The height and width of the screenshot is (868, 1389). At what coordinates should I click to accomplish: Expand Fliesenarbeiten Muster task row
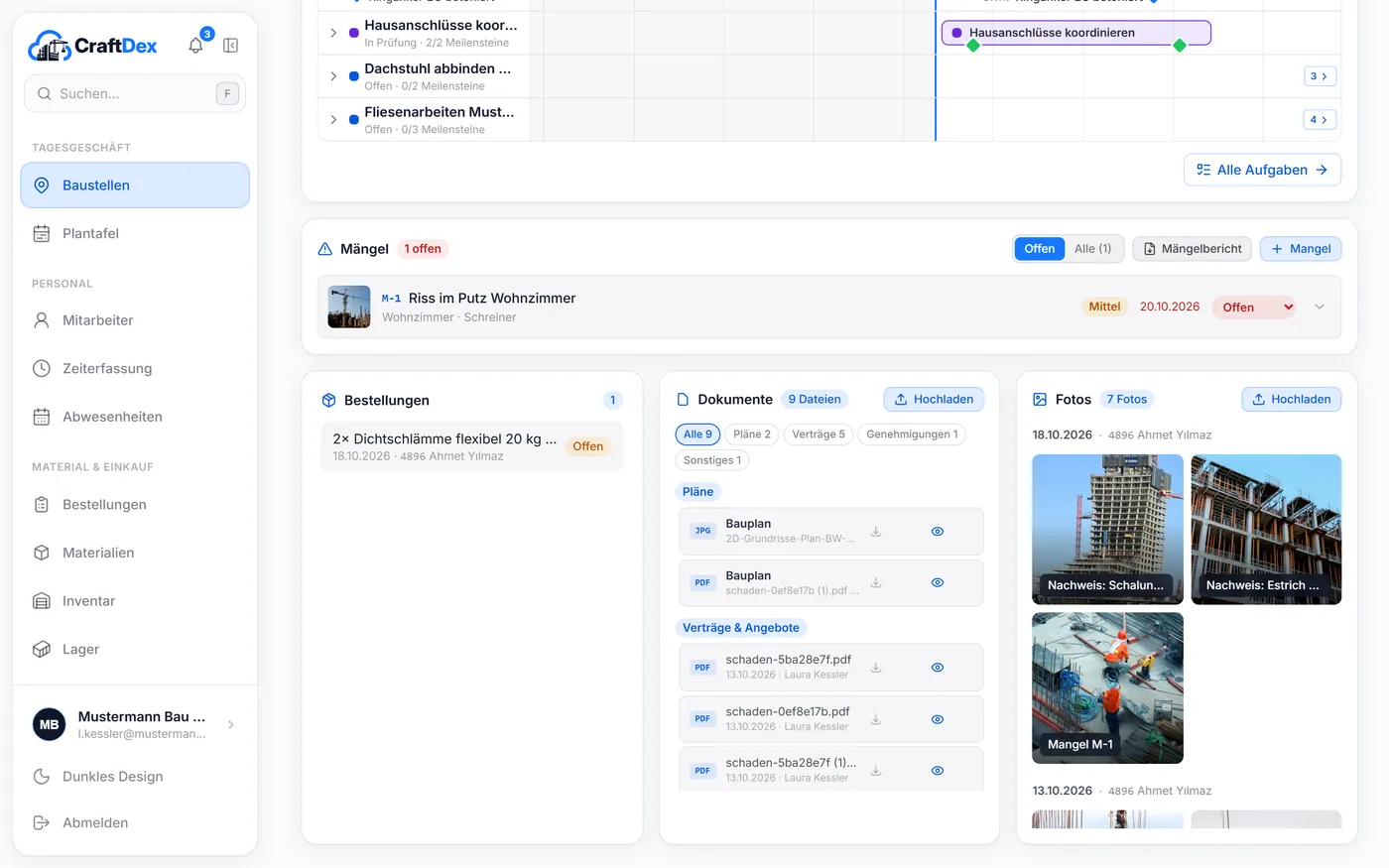[x=333, y=120]
